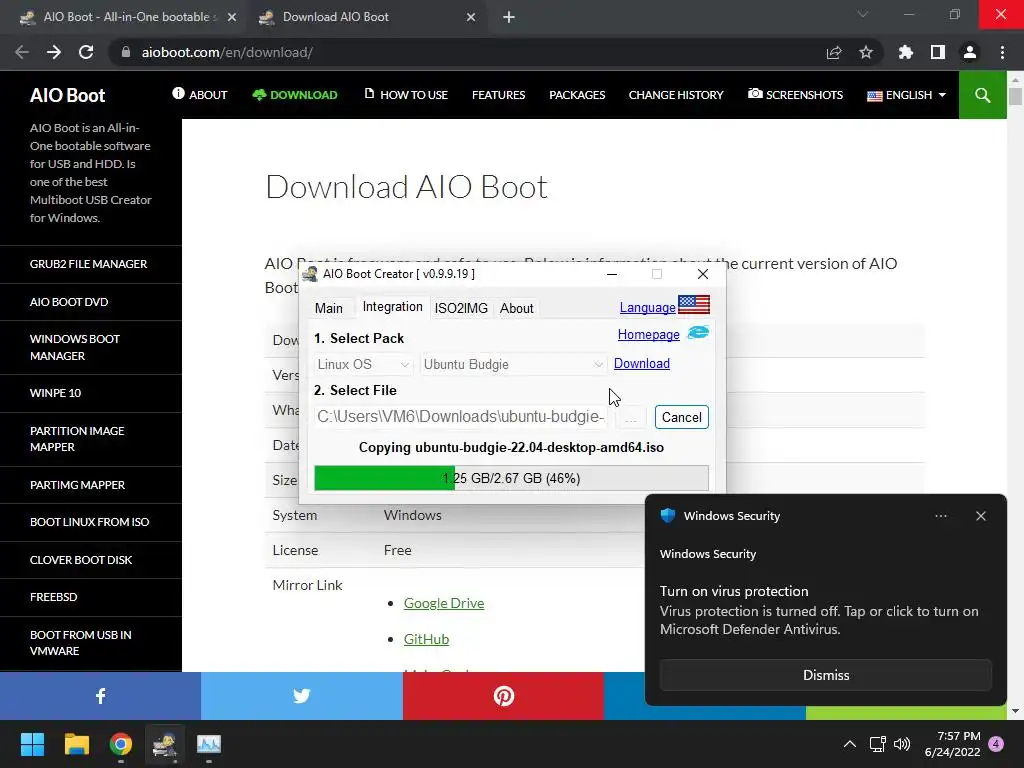Click the AIO Boot Creator taskbar icon
1024x768 pixels.
[x=165, y=744]
